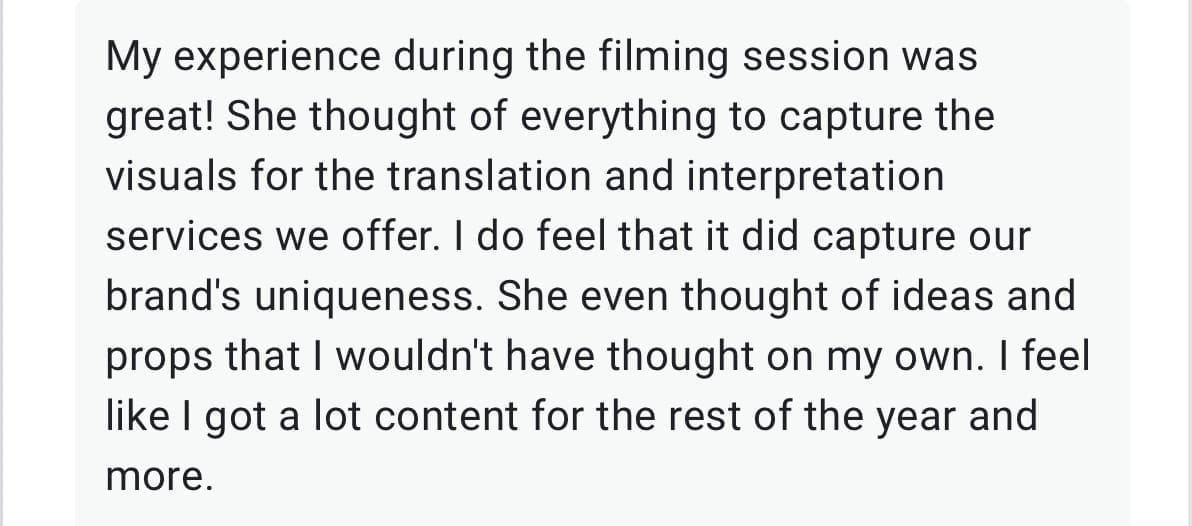This screenshot has height=526, width=1192.
Task: Click on the word "brand's"
Action: pos(172,296)
